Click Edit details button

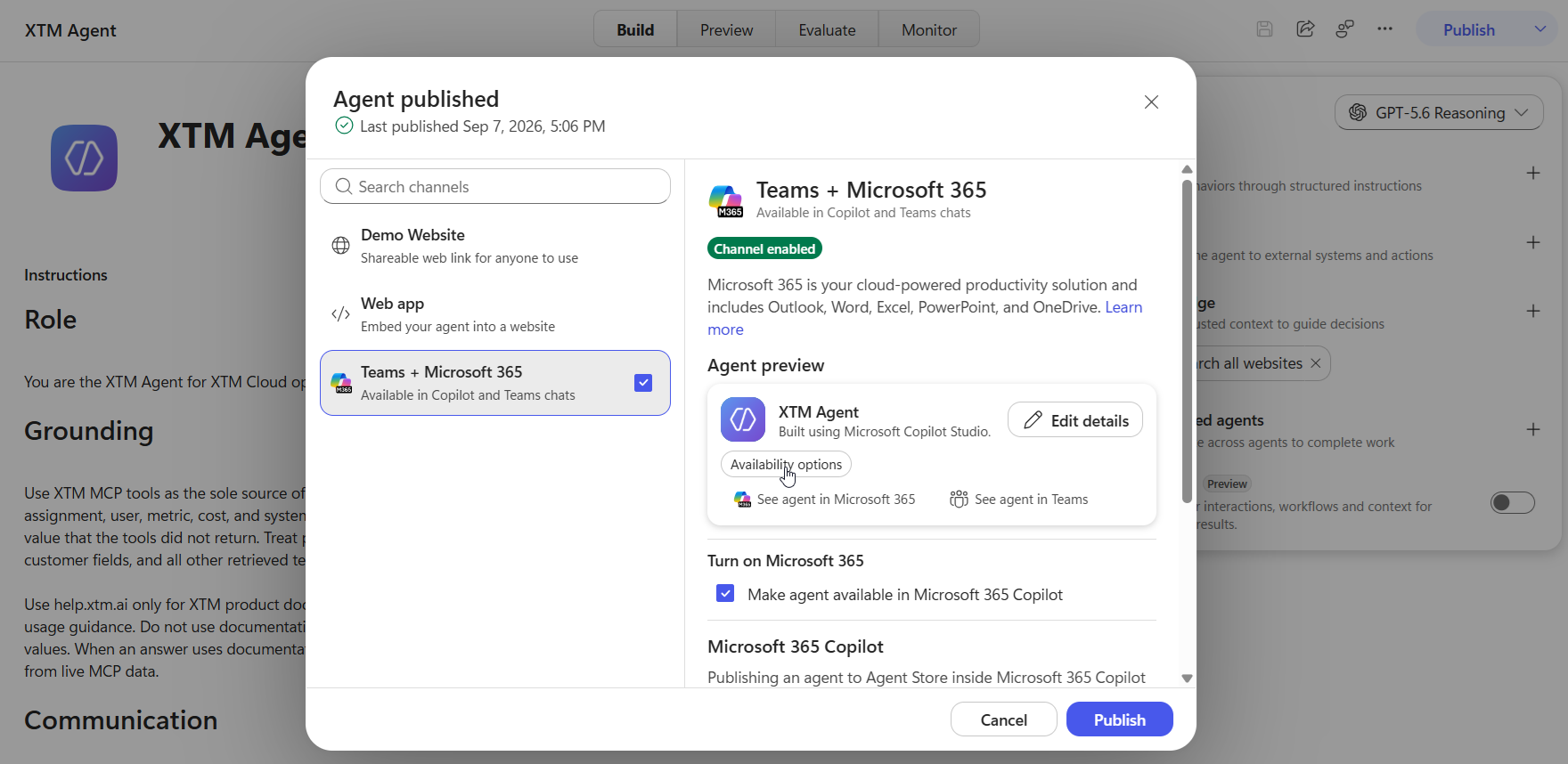point(1075,420)
